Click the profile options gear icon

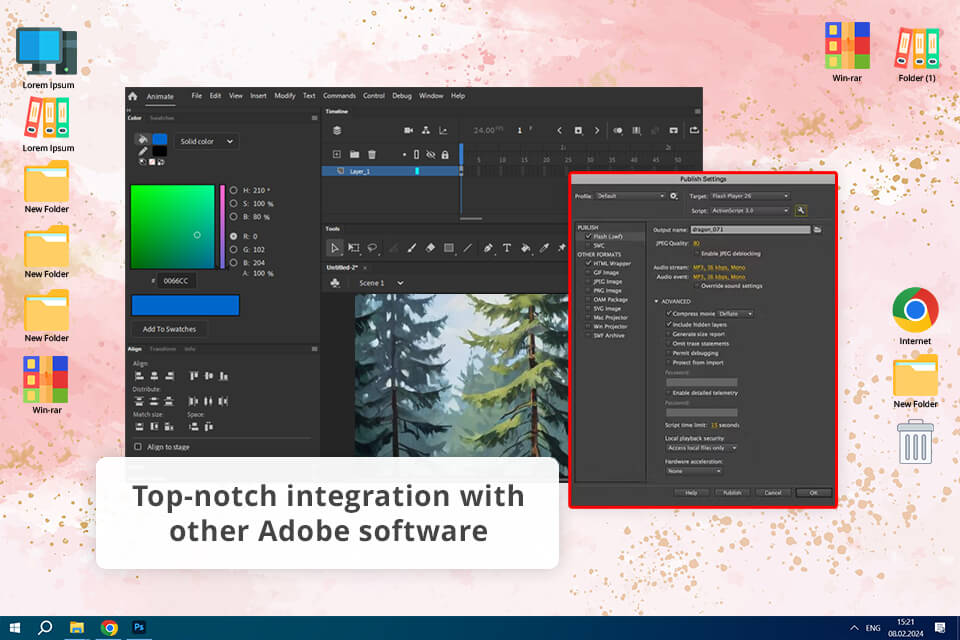[x=673, y=196]
